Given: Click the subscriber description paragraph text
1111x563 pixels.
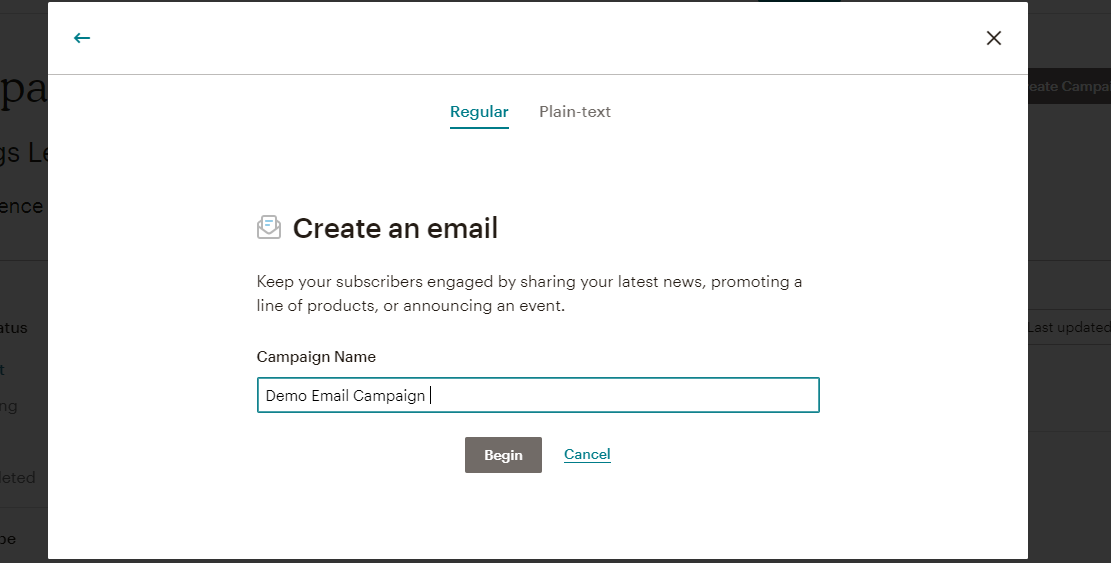Looking at the screenshot, I should [529, 293].
